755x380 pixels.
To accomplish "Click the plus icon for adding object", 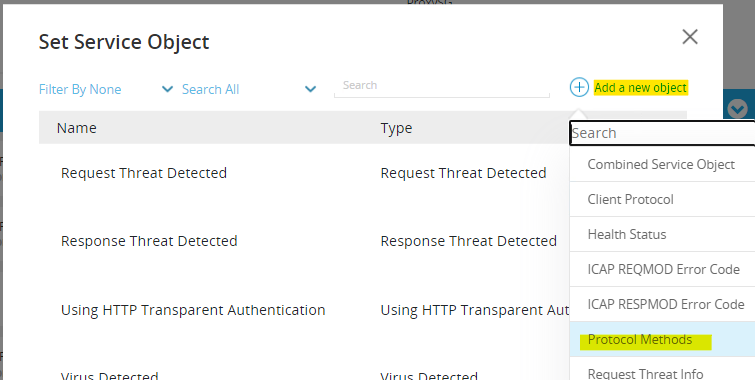I will pos(579,87).
